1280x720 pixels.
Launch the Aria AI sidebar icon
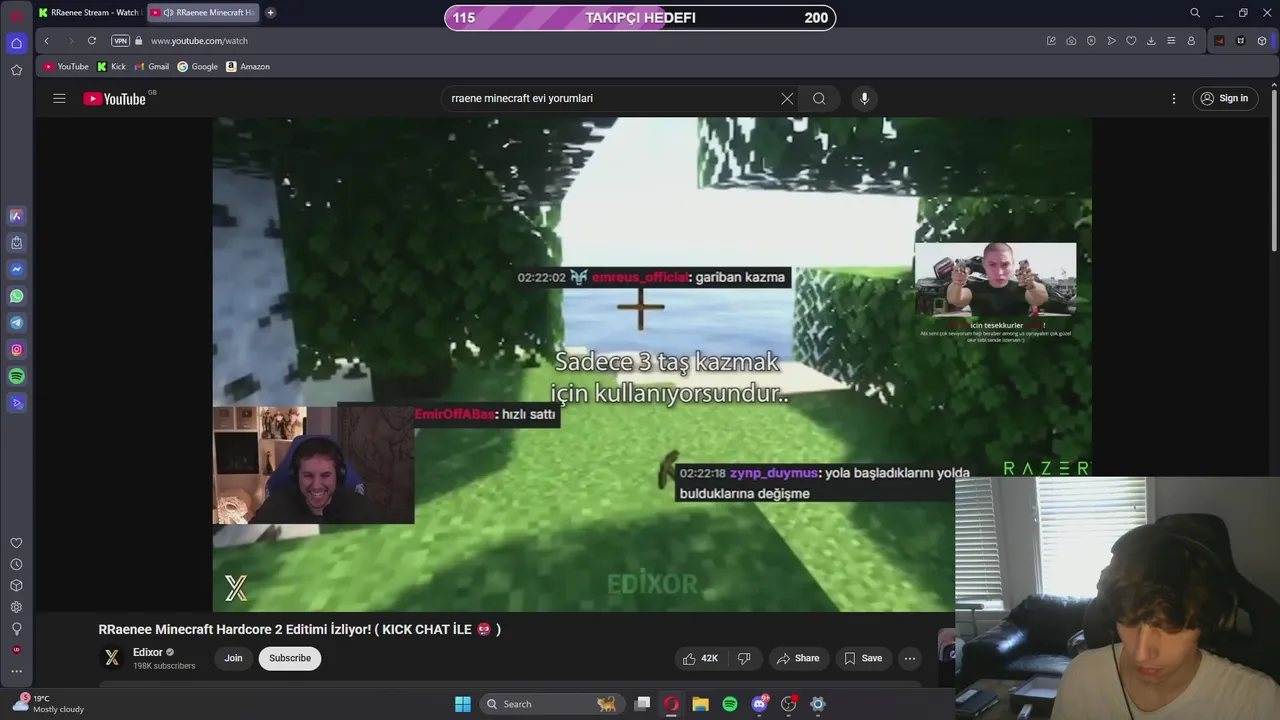(x=16, y=216)
